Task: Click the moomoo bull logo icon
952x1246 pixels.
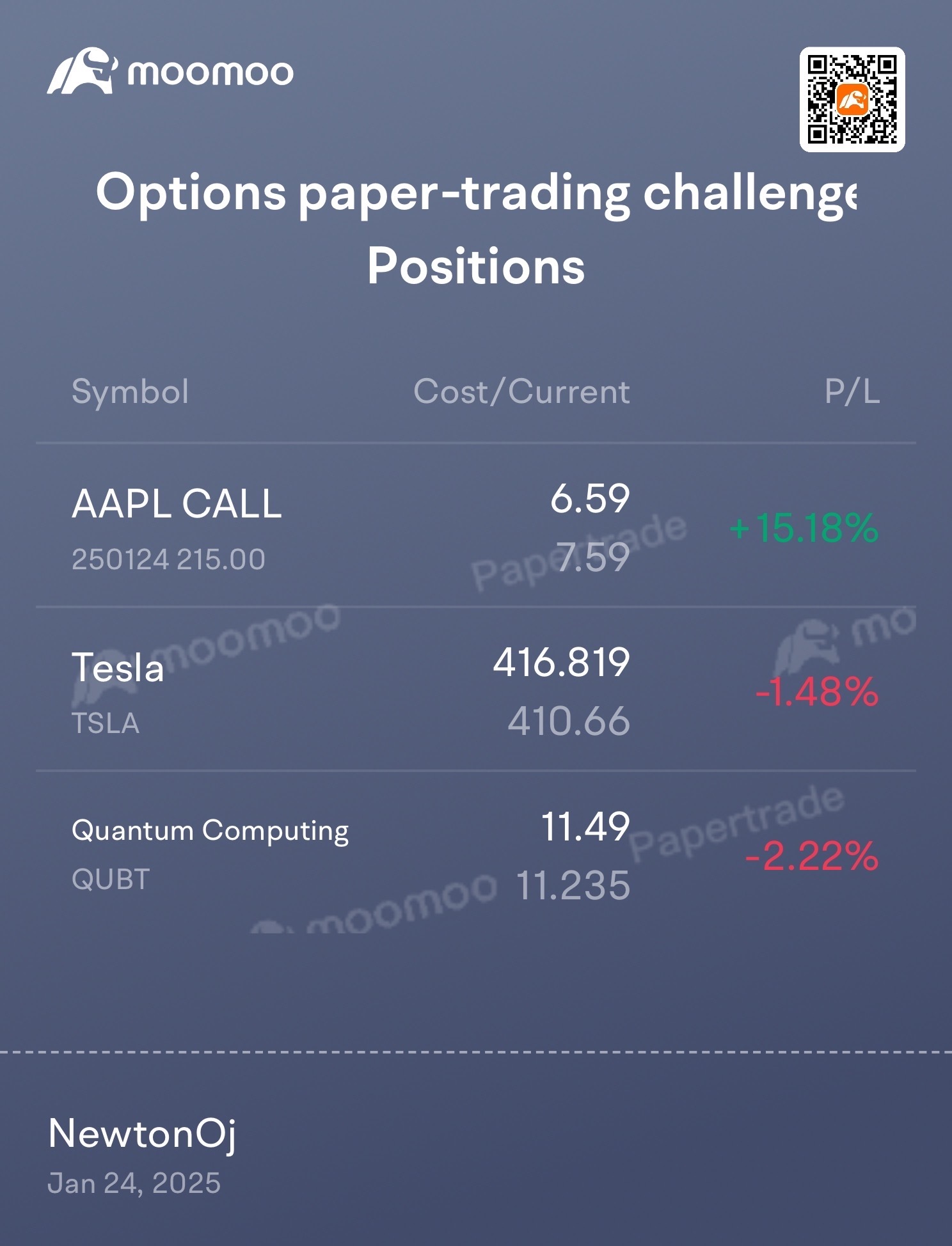Action: pyautogui.click(x=83, y=71)
